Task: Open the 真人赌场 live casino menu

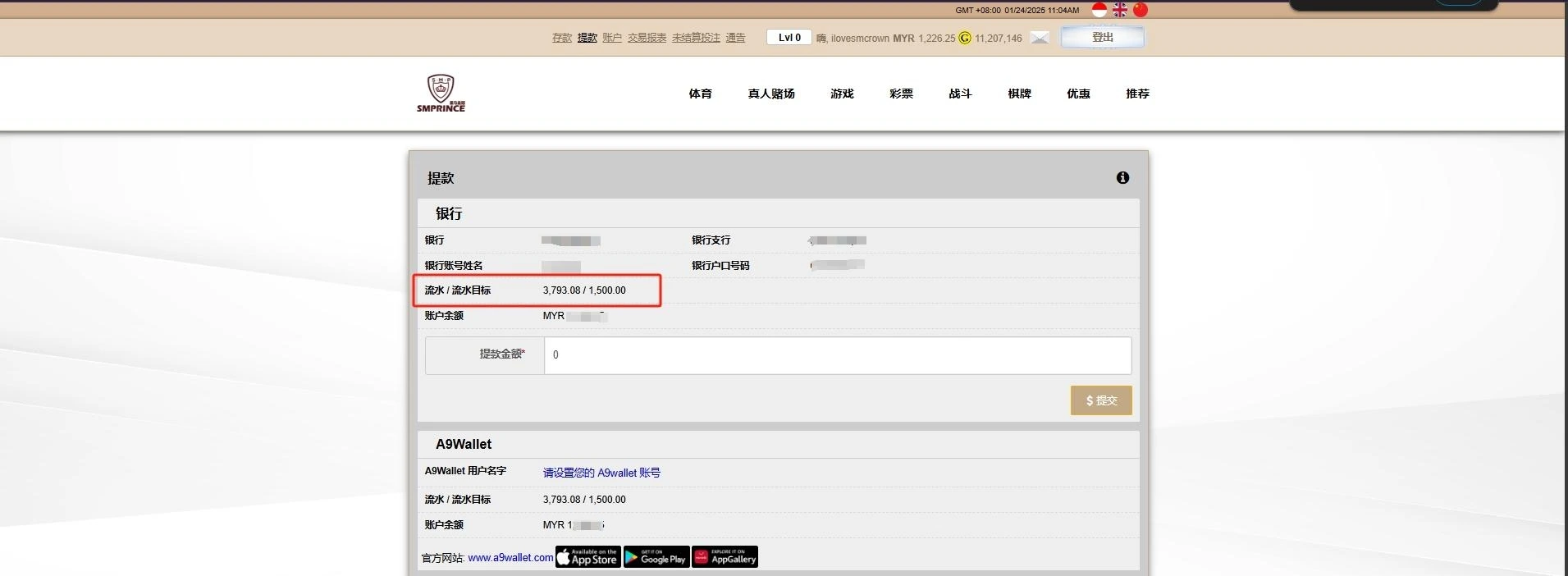Action: pos(770,94)
